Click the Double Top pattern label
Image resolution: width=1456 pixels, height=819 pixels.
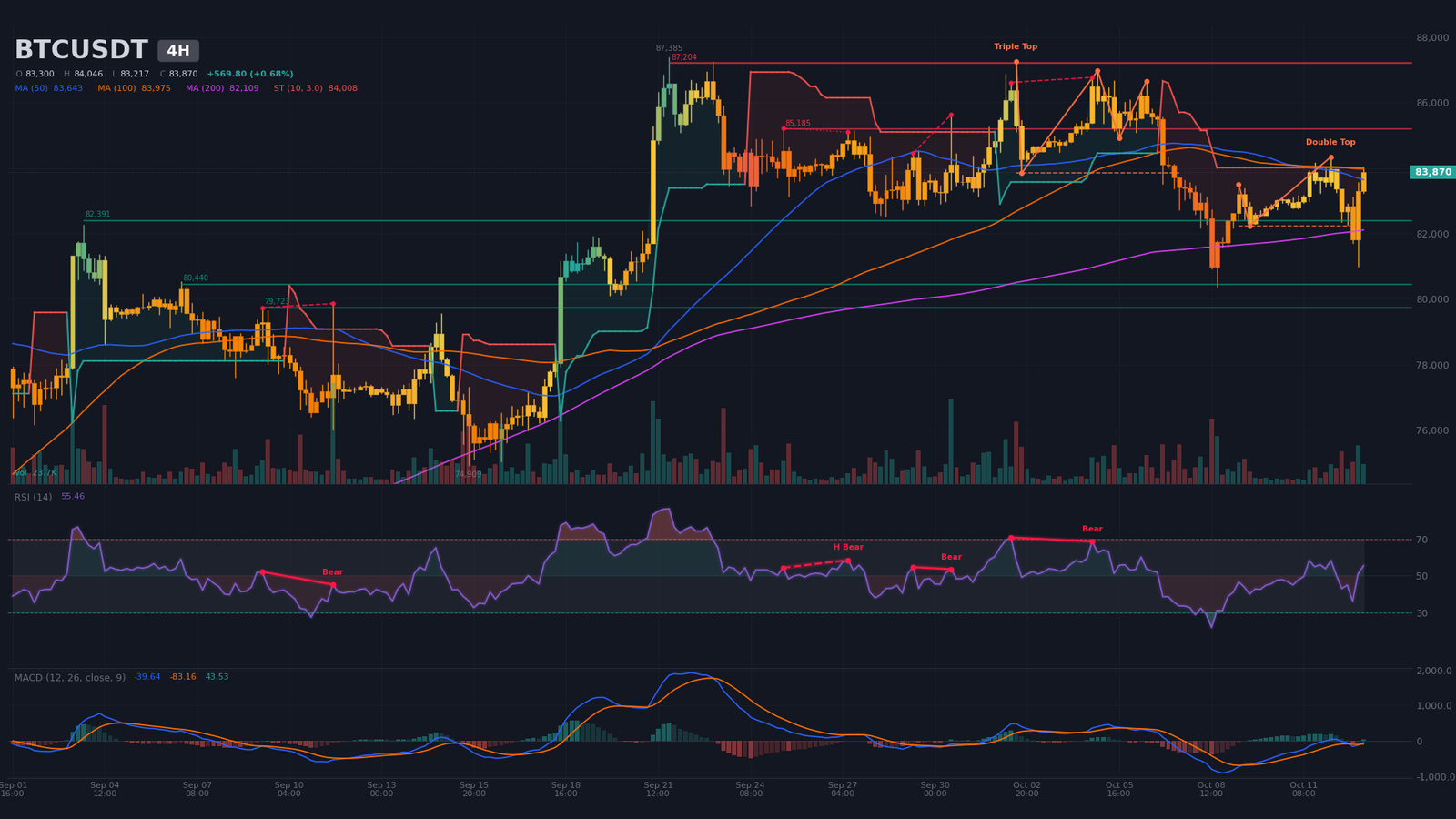[x=1330, y=142]
